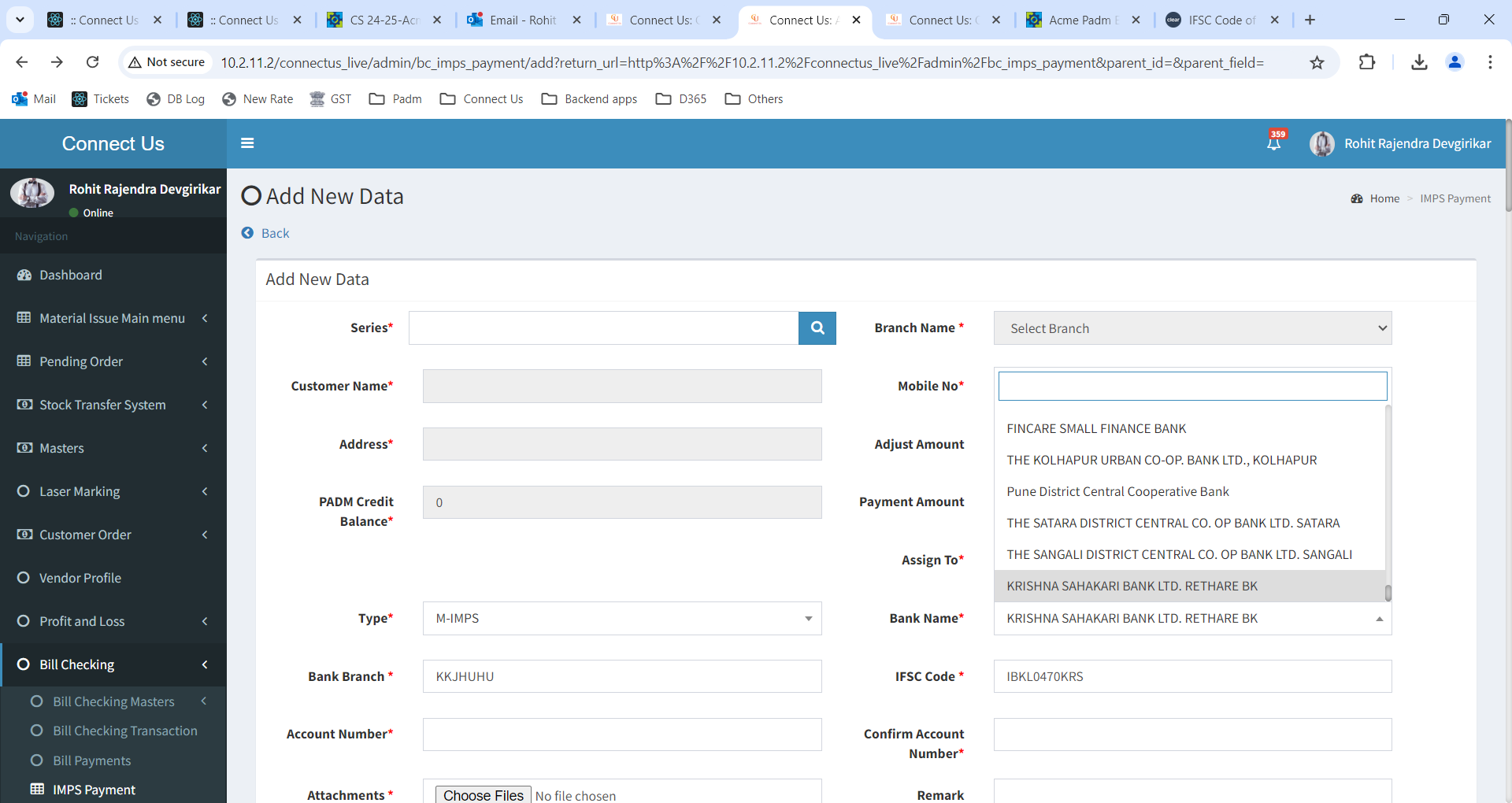Open Bill Checking Transaction in sidebar

click(124, 731)
